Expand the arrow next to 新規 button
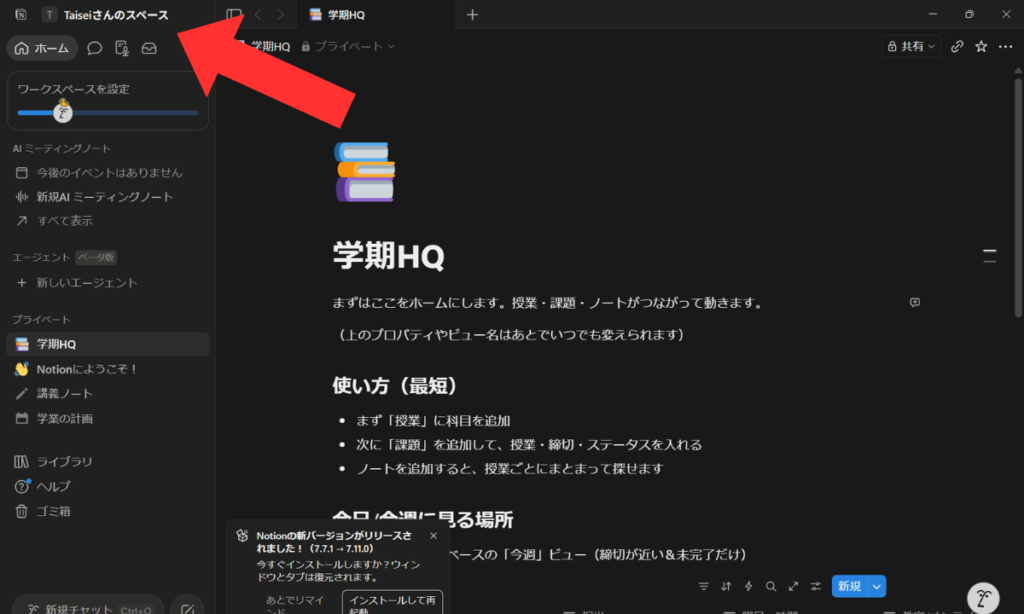The height and width of the screenshot is (614, 1024). 877,586
